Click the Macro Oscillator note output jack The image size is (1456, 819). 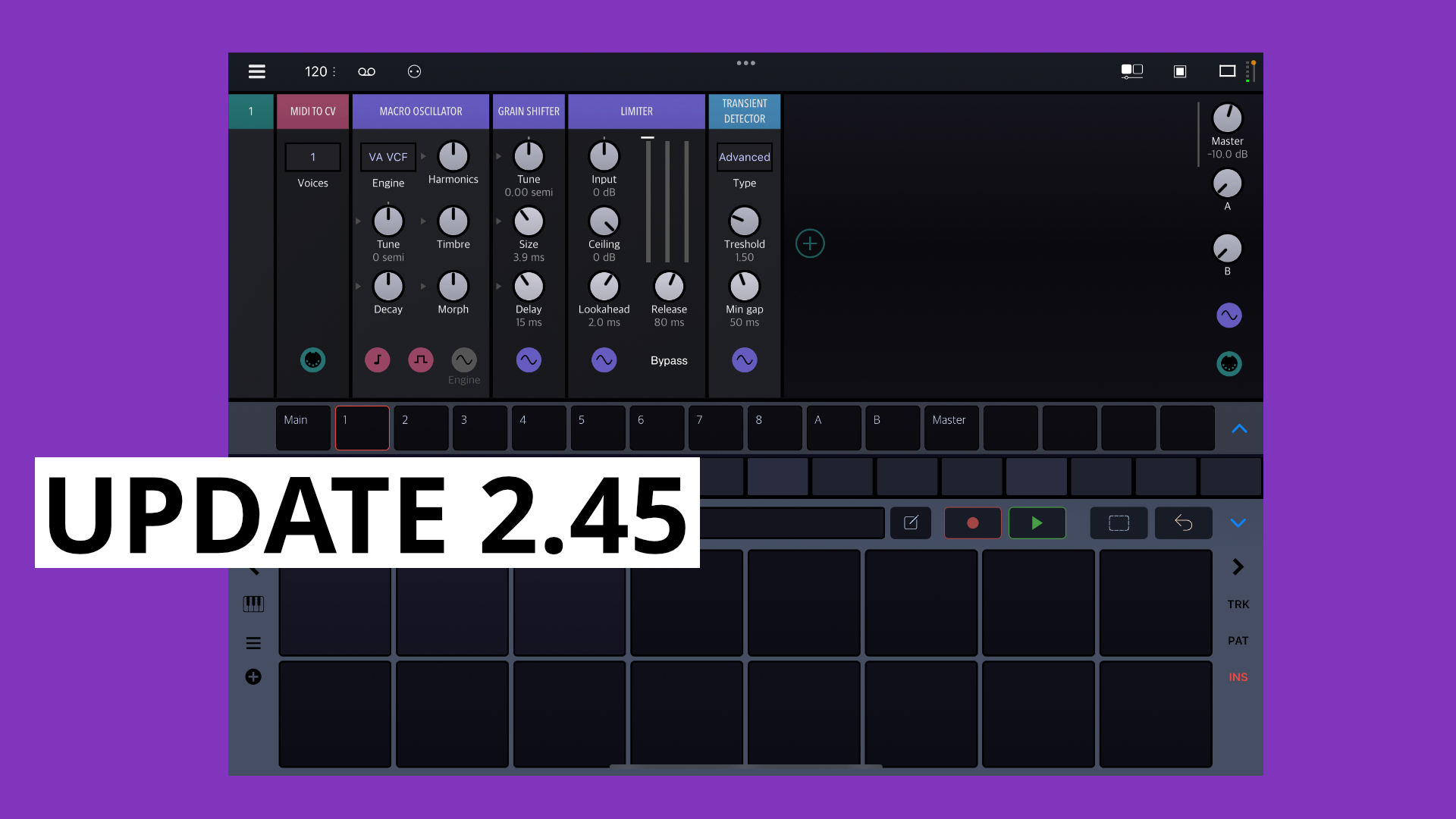tap(377, 359)
